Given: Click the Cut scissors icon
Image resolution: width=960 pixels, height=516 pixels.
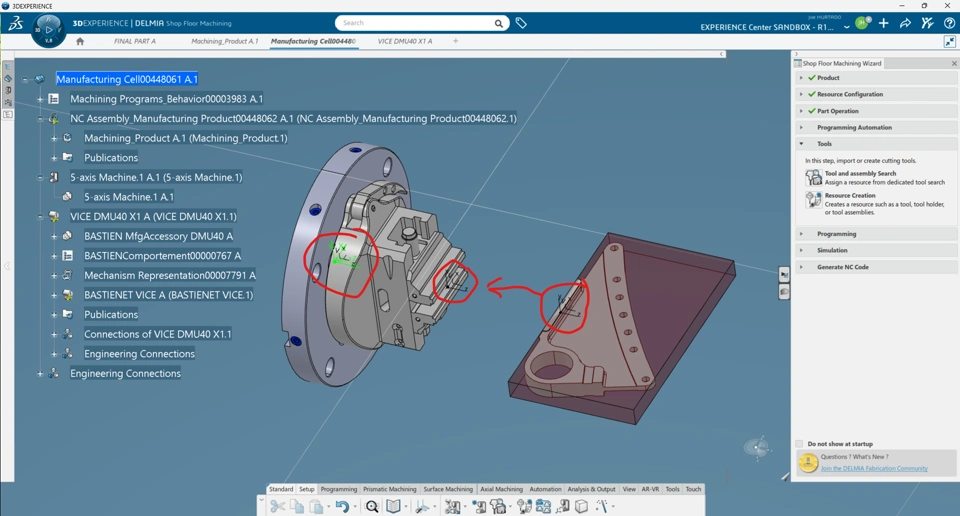Looking at the screenshot, I should click(x=277, y=506).
